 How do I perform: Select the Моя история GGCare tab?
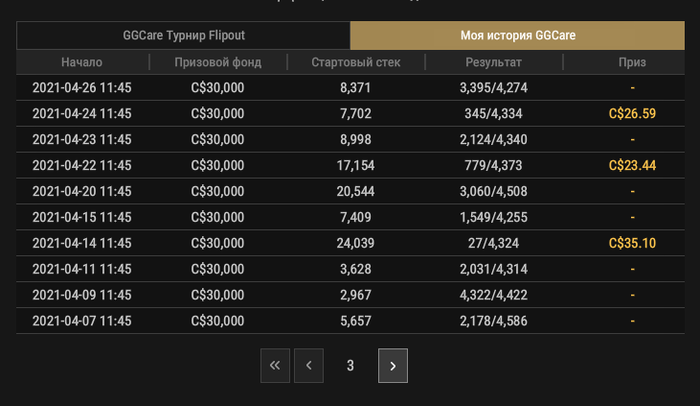tap(517, 35)
